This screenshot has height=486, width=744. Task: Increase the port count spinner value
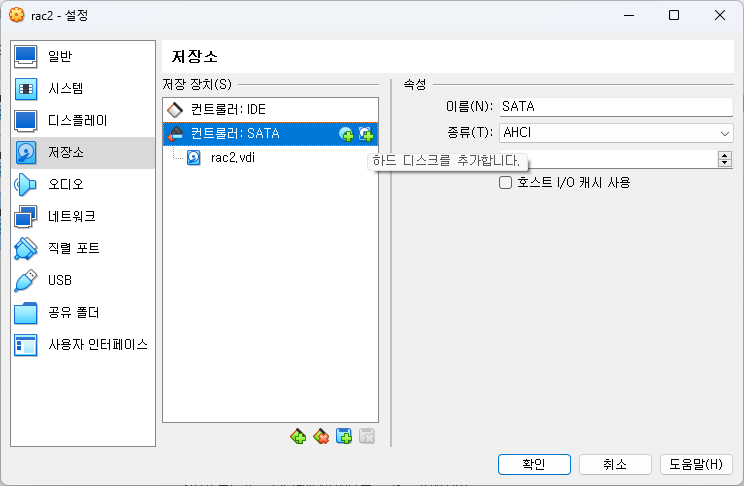coord(725,155)
